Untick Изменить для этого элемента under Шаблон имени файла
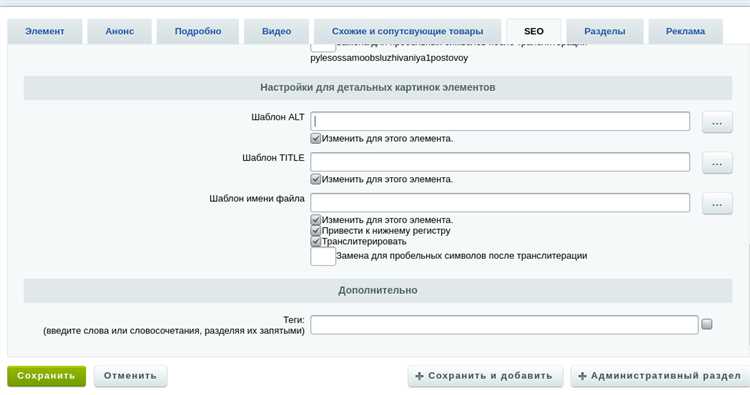750x395 pixels. [315, 220]
